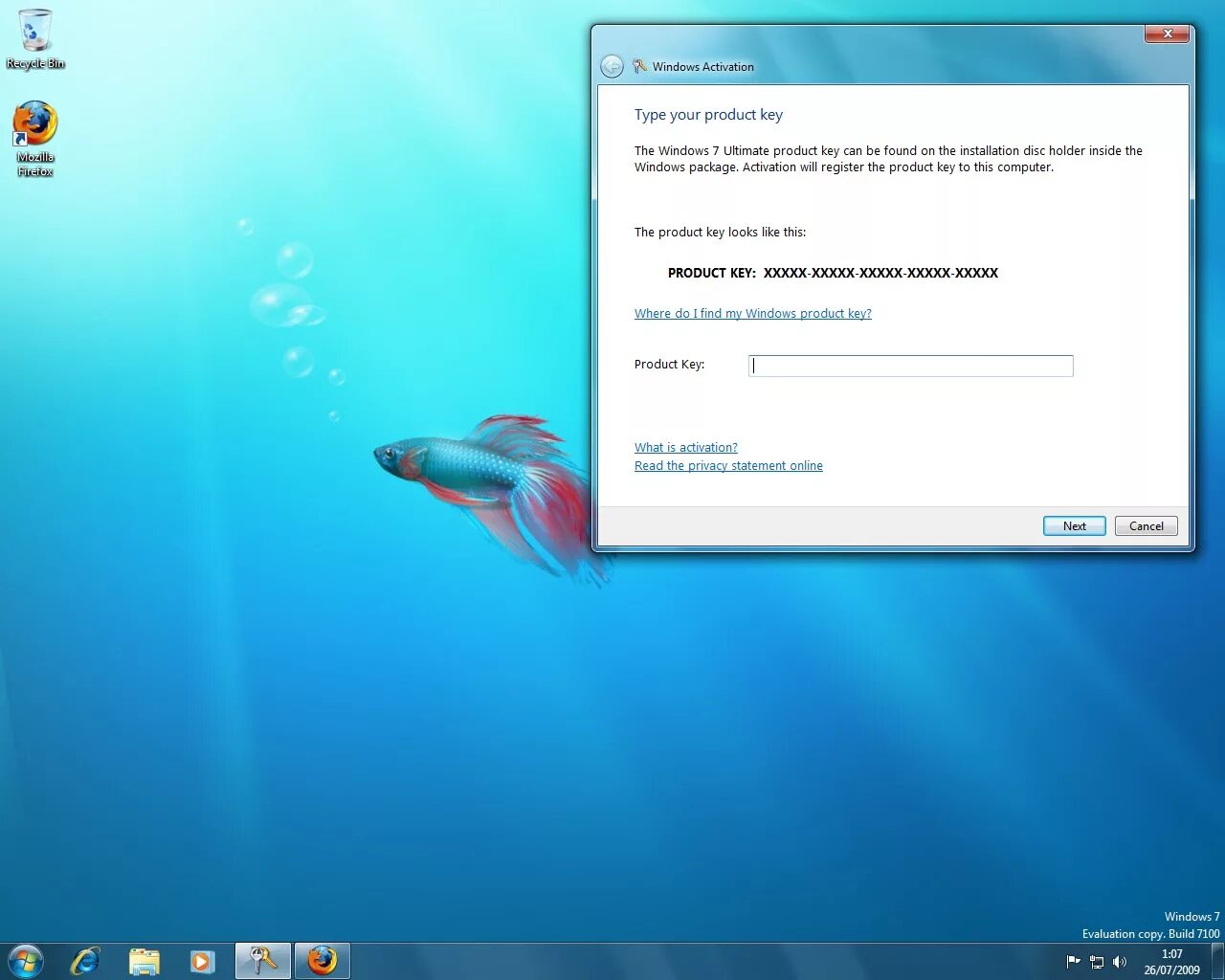Open the 'What is activation?' link
Viewport: 1225px width, 980px height.
point(686,447)
